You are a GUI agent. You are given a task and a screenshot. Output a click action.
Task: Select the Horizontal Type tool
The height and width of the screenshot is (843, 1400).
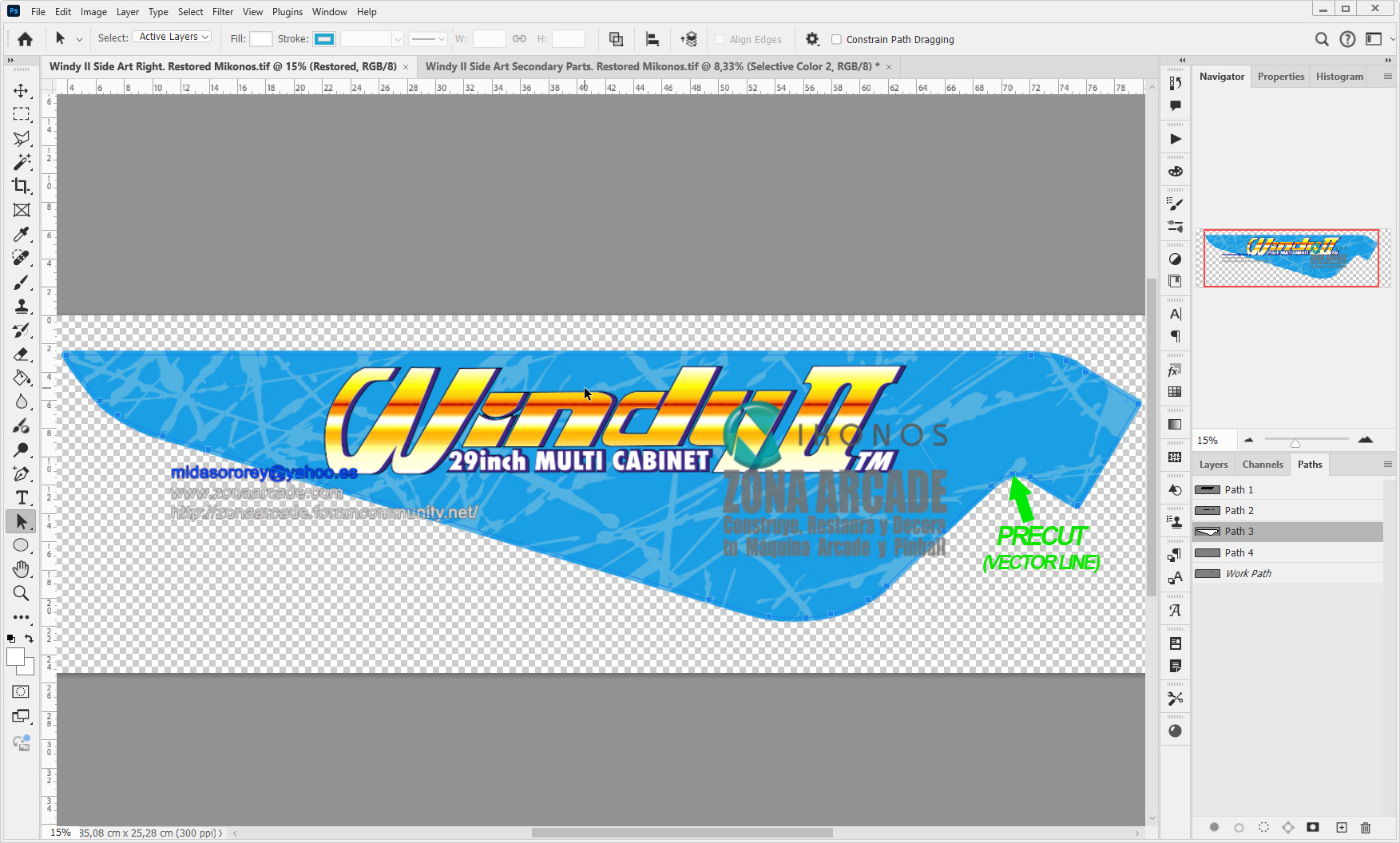point(22,498)
